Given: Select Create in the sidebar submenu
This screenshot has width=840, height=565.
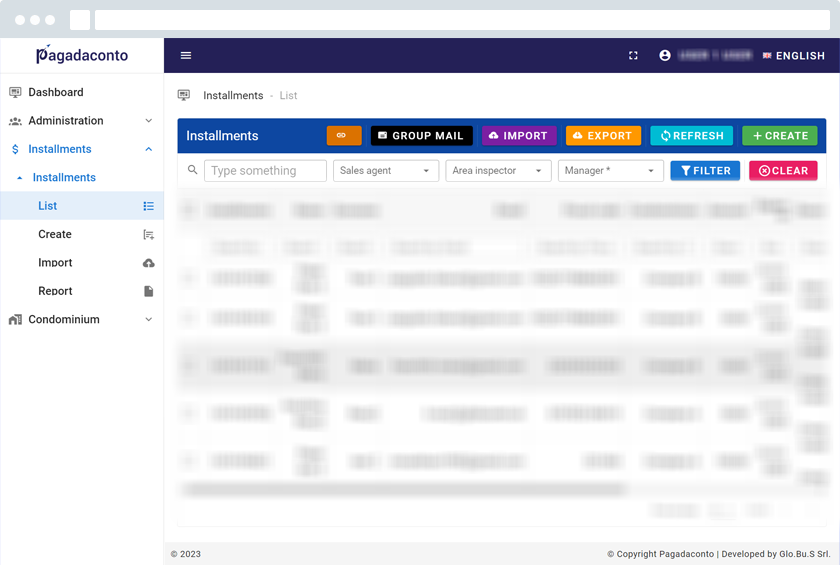Looking at the screenshot, I should pos(55,234).
